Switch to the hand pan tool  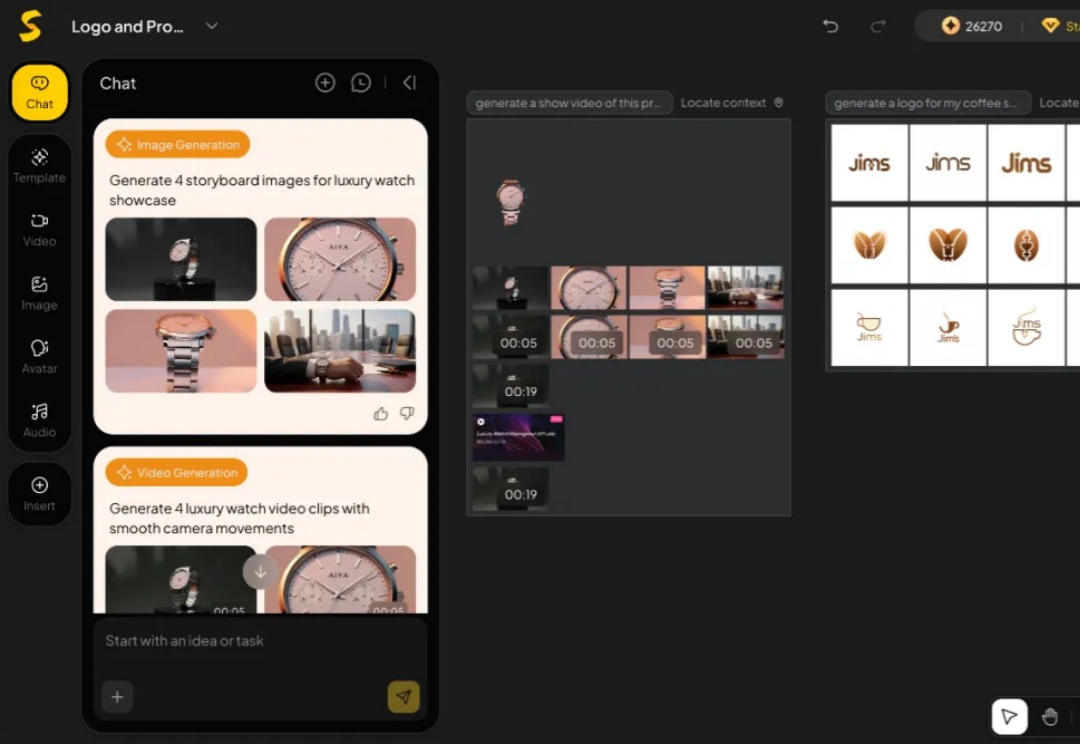(1049, 716)
